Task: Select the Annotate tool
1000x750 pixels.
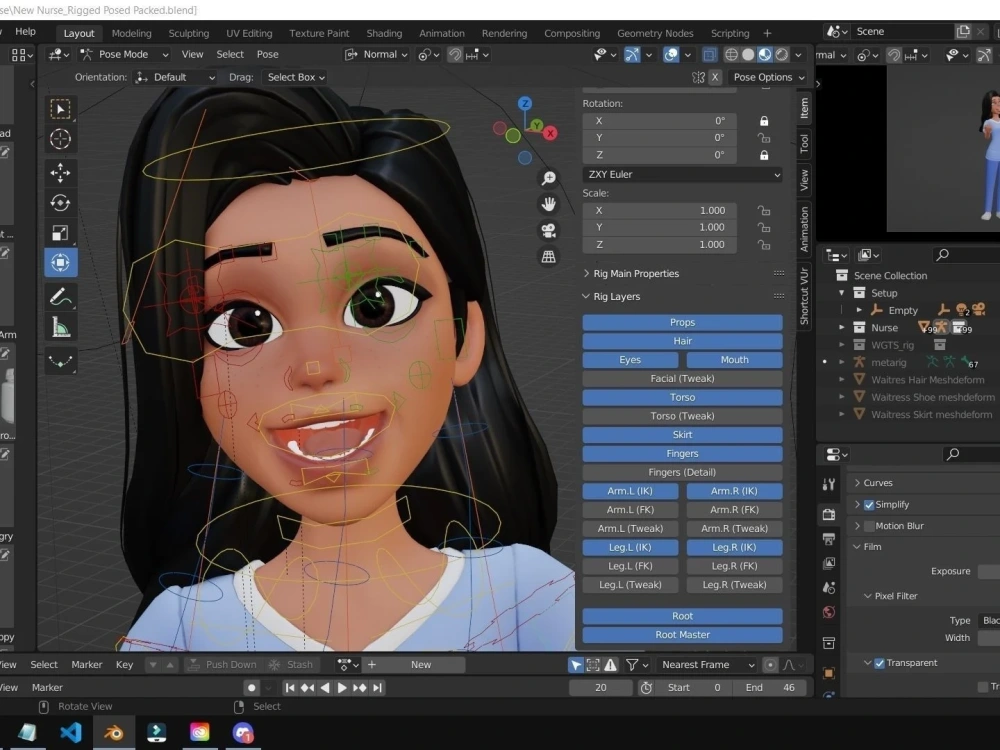Action: tap(61, 297)
